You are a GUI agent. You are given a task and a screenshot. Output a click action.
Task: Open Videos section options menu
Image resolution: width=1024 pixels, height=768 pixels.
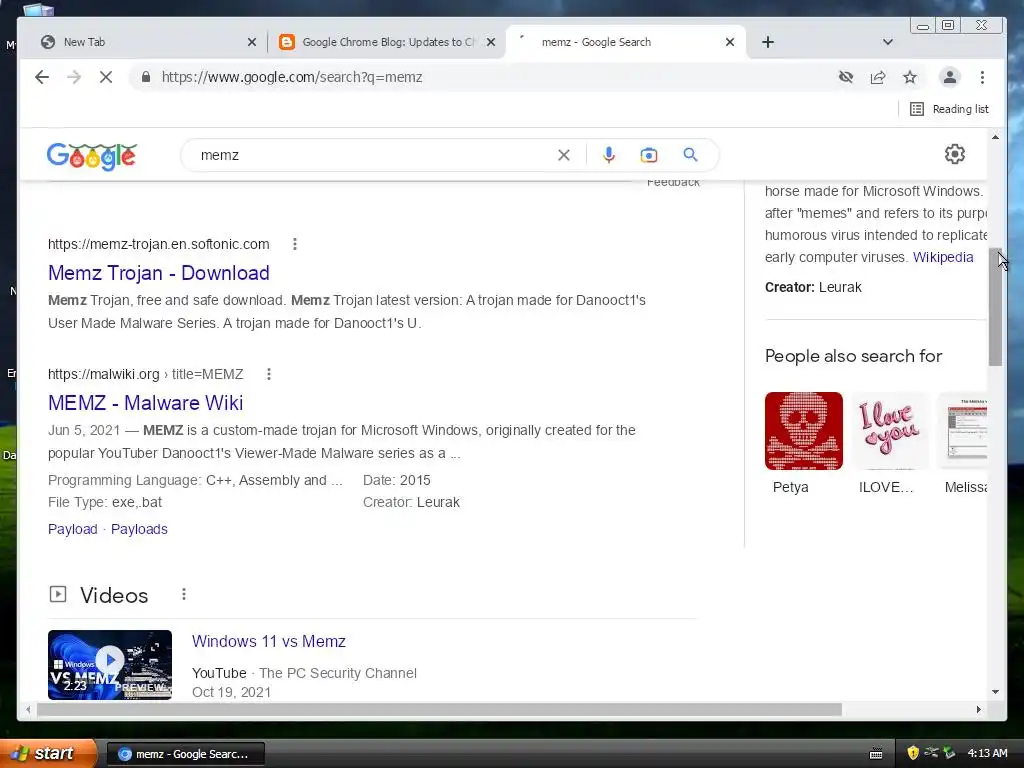(x=184, y=594)
